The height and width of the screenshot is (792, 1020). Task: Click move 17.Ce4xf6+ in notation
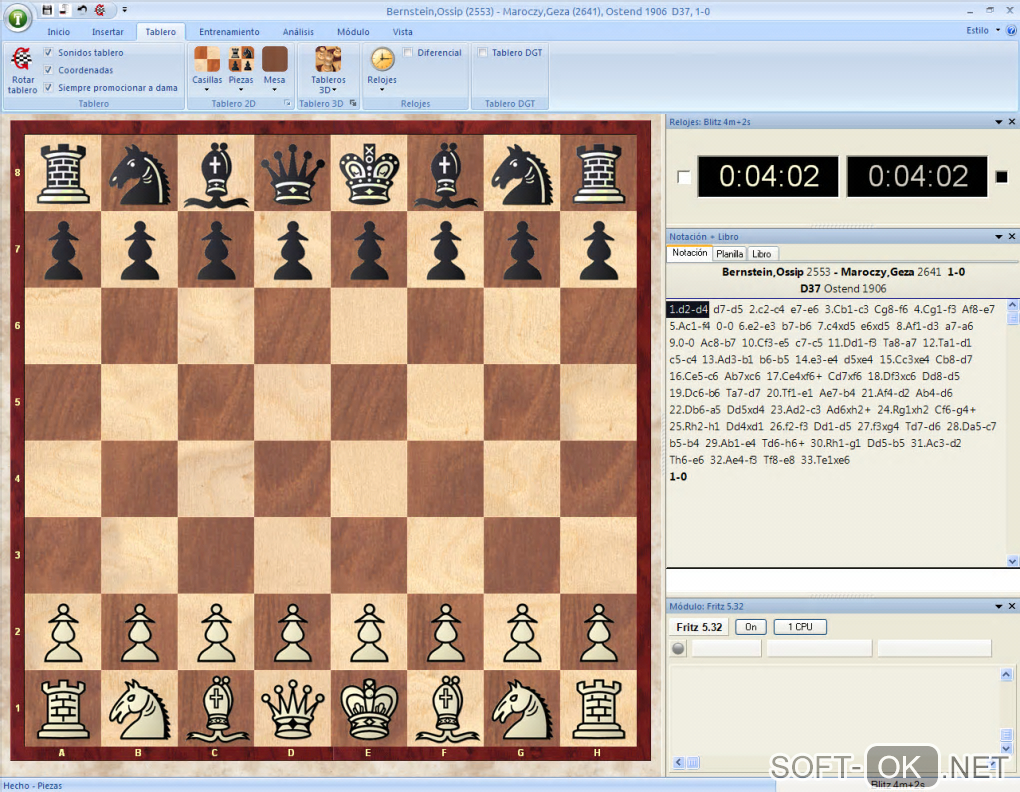(794, 376)
